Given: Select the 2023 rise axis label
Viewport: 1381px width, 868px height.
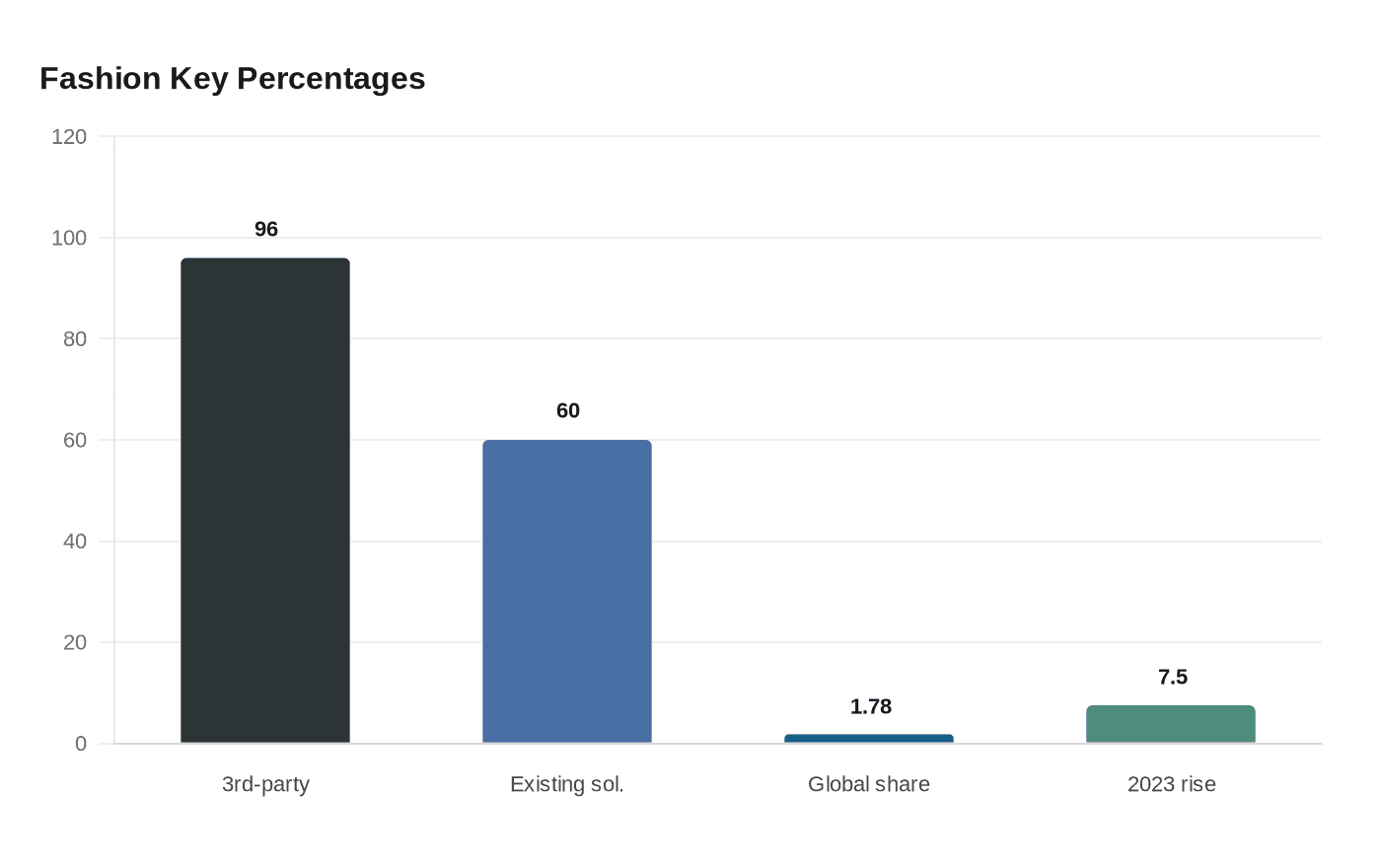Looking at the screenshot, I should [x=1172, y=784].
